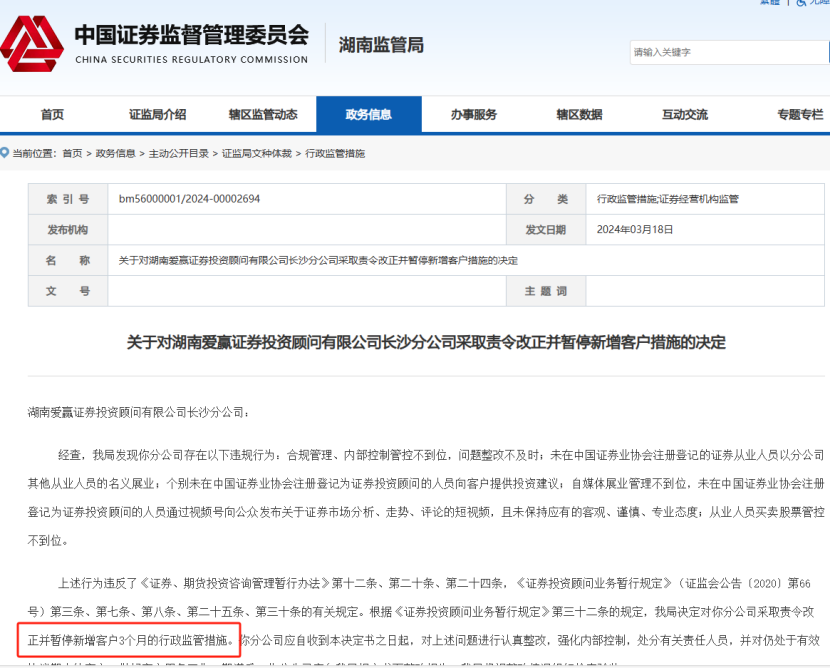Click the 分类 label cell
This screenshot has height=668, width=831.
[546, 199]
